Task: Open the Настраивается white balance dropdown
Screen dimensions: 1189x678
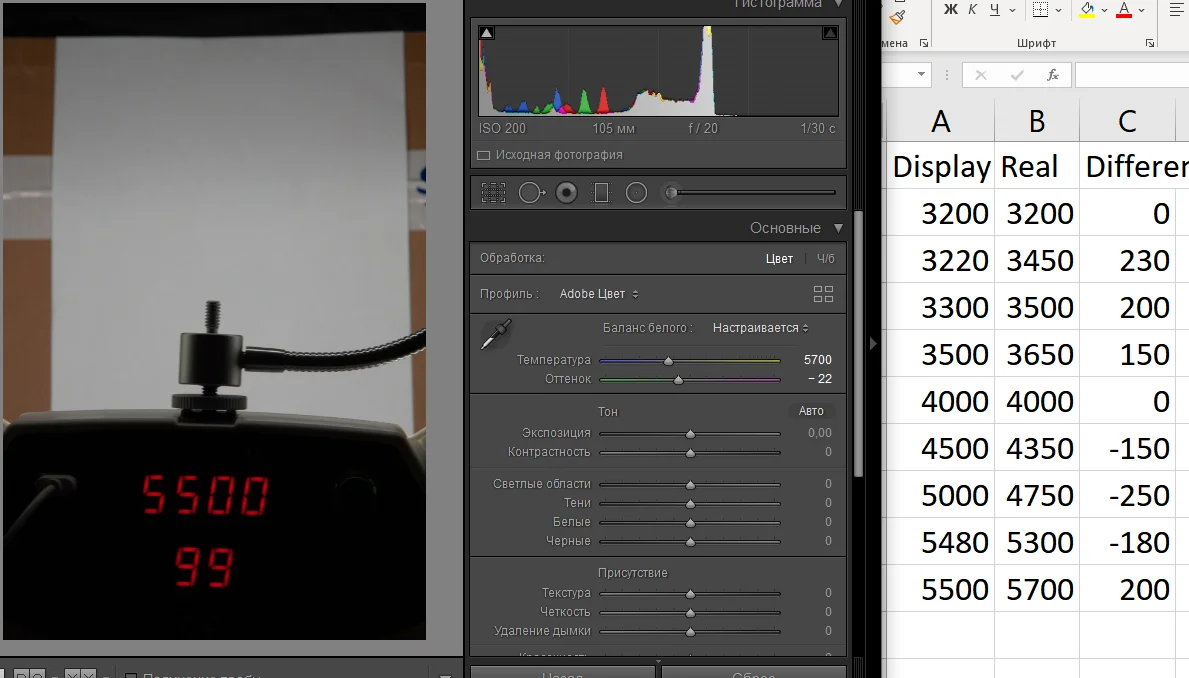Action: [x=761, y=328]
